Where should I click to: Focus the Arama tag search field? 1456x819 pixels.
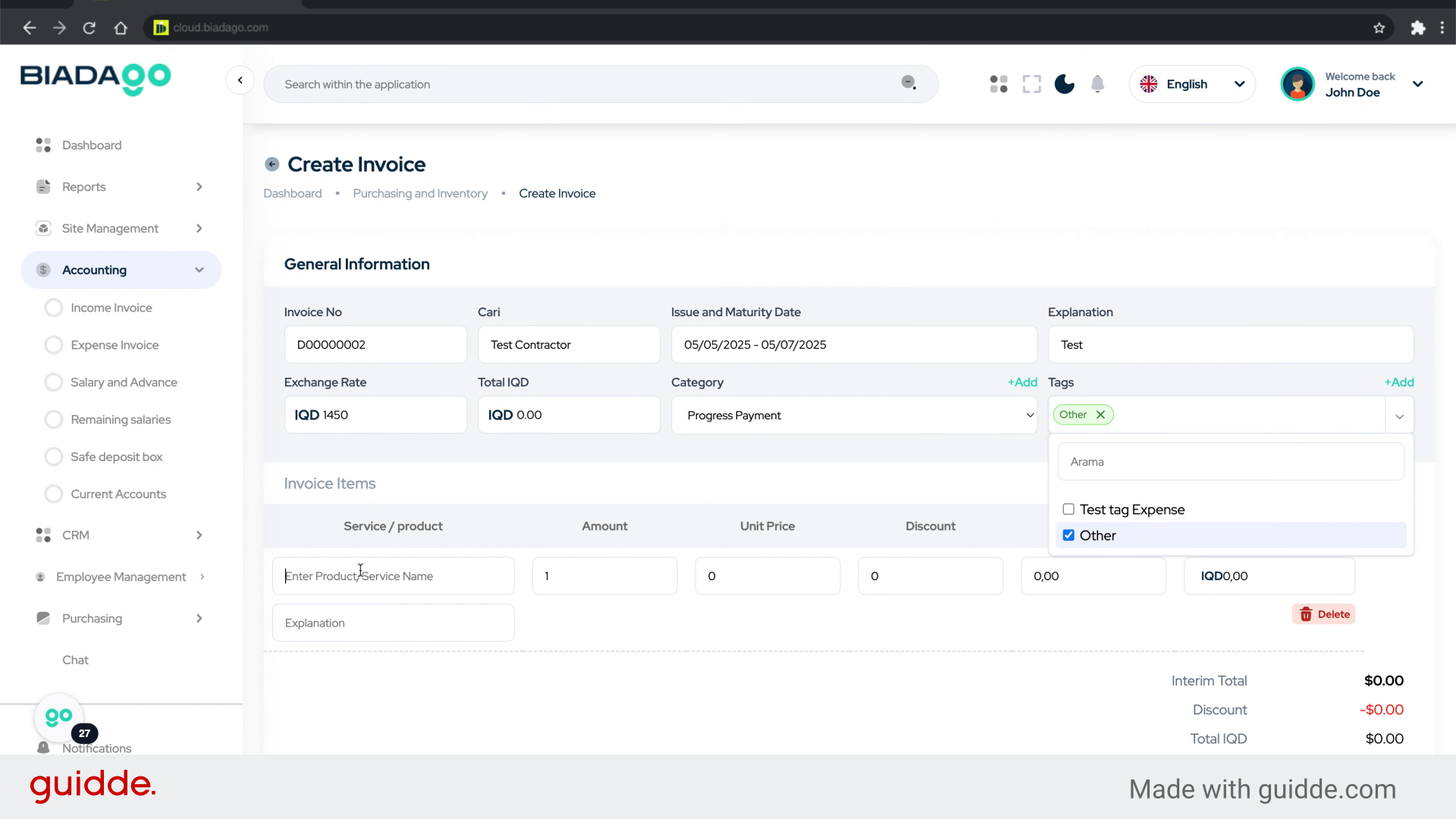pos(1230,462)
